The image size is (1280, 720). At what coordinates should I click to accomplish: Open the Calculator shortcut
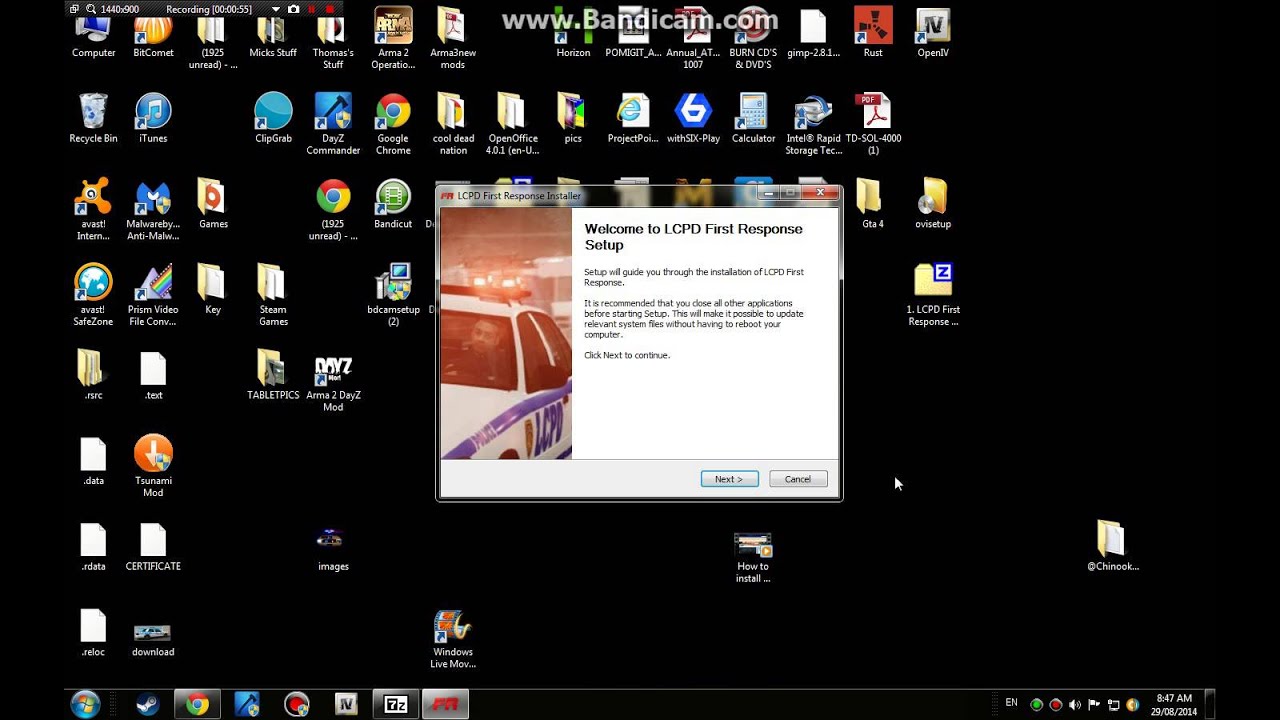[753, 118]
